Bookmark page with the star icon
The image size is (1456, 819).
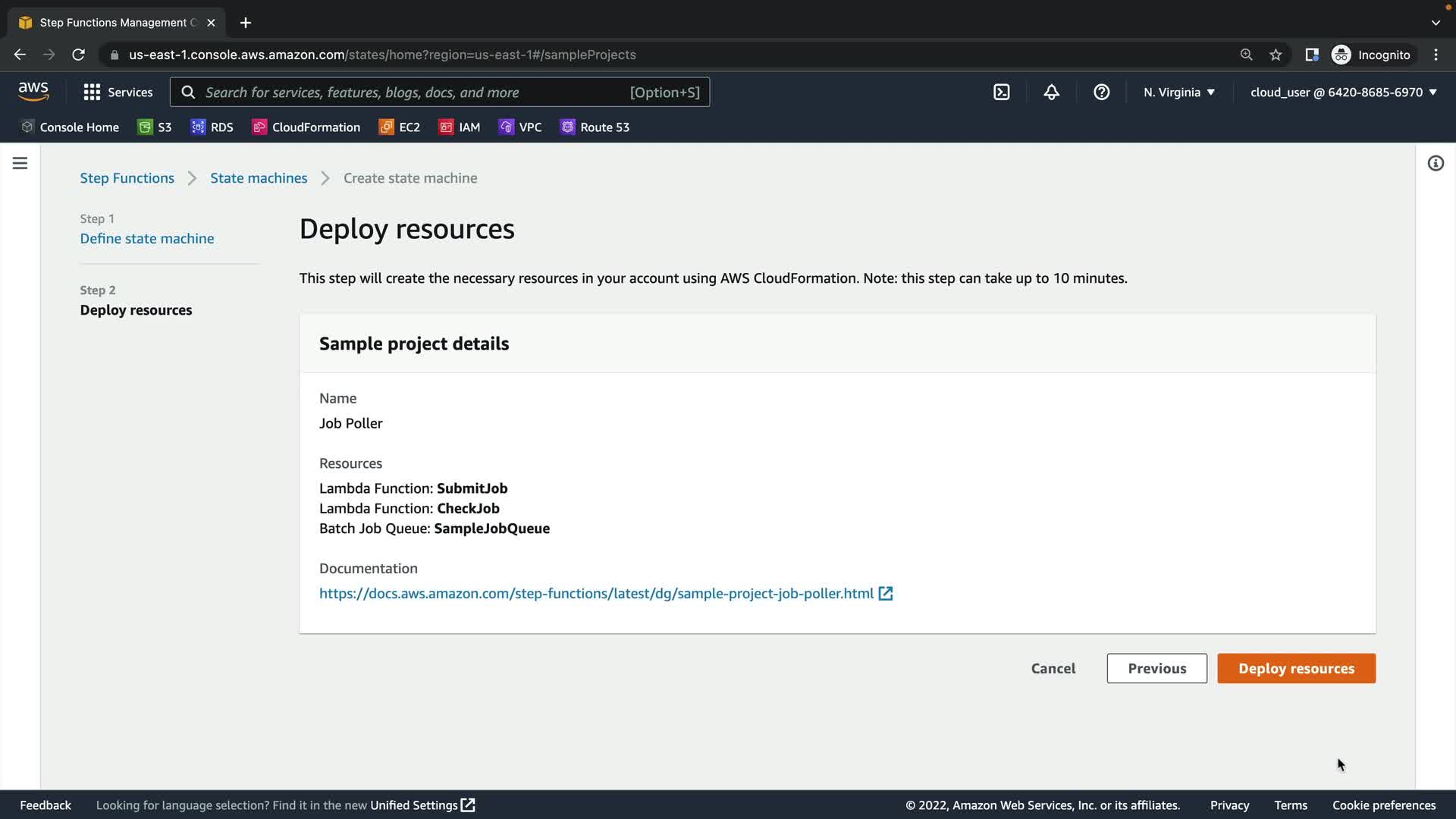pyautogui.click(x=1276, y=55)
